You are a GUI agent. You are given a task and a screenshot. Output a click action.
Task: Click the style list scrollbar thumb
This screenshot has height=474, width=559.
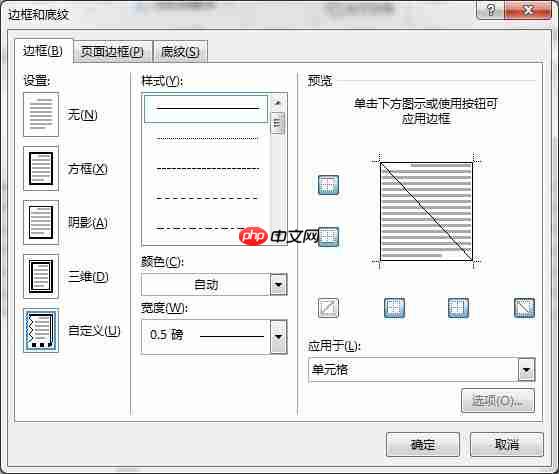(x=277, y=123)
